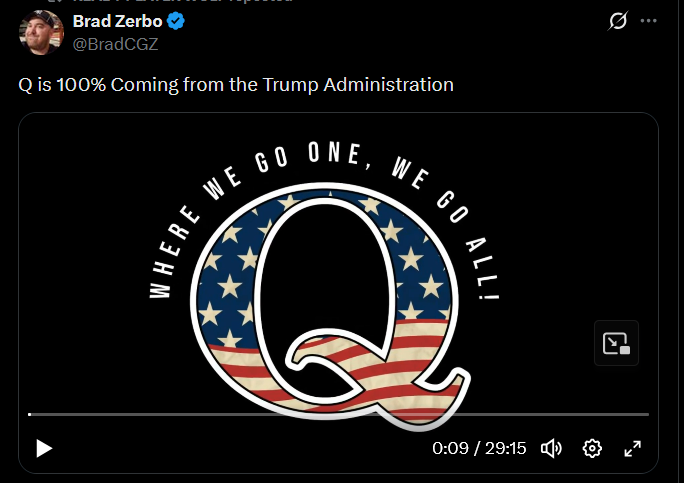This screenshot has height=483, width=684.
Task: Seek to middle of video progress bar
Action: click(339, 414)
